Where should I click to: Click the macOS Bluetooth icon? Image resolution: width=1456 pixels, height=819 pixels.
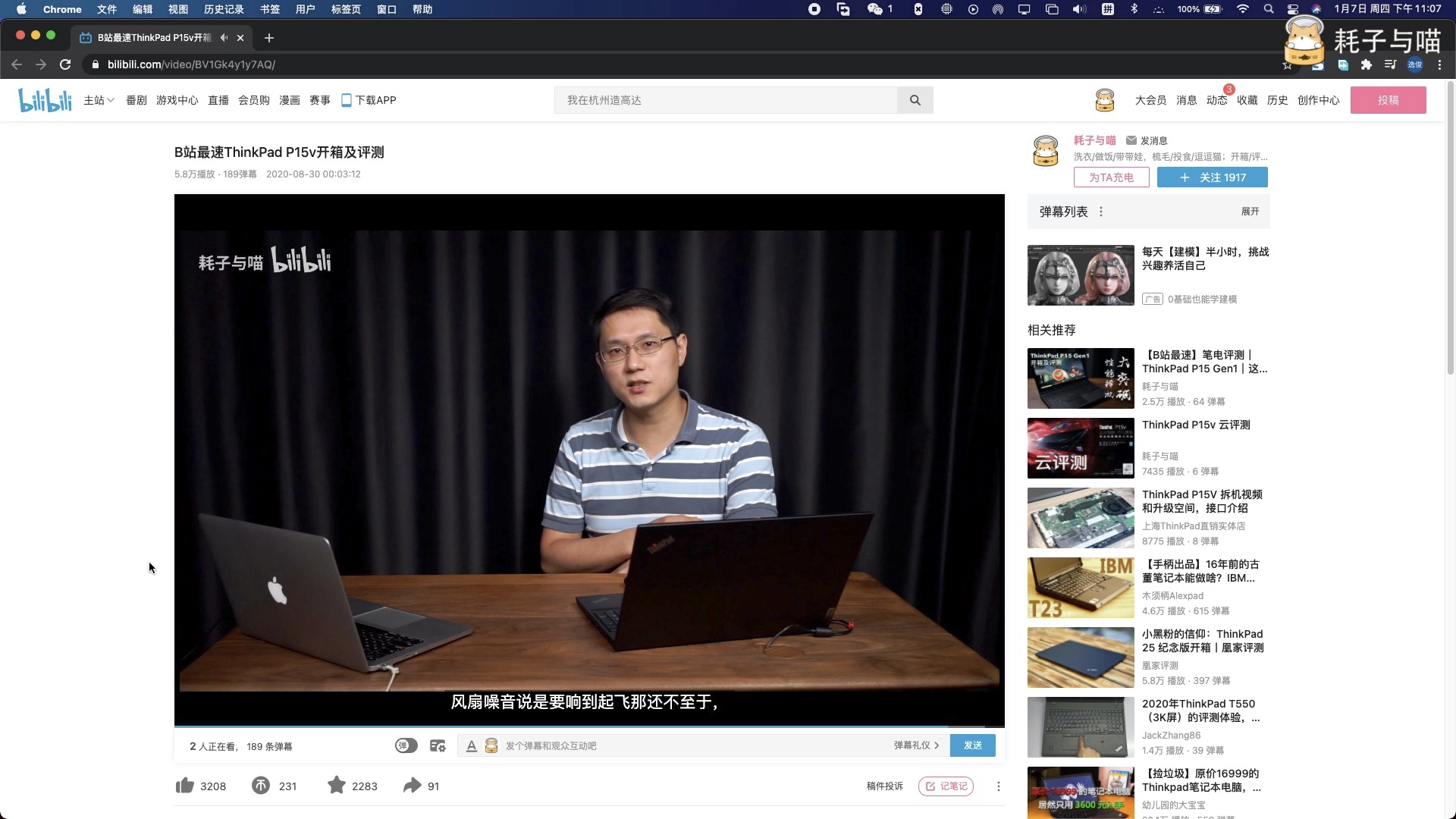coord(1134,9)
